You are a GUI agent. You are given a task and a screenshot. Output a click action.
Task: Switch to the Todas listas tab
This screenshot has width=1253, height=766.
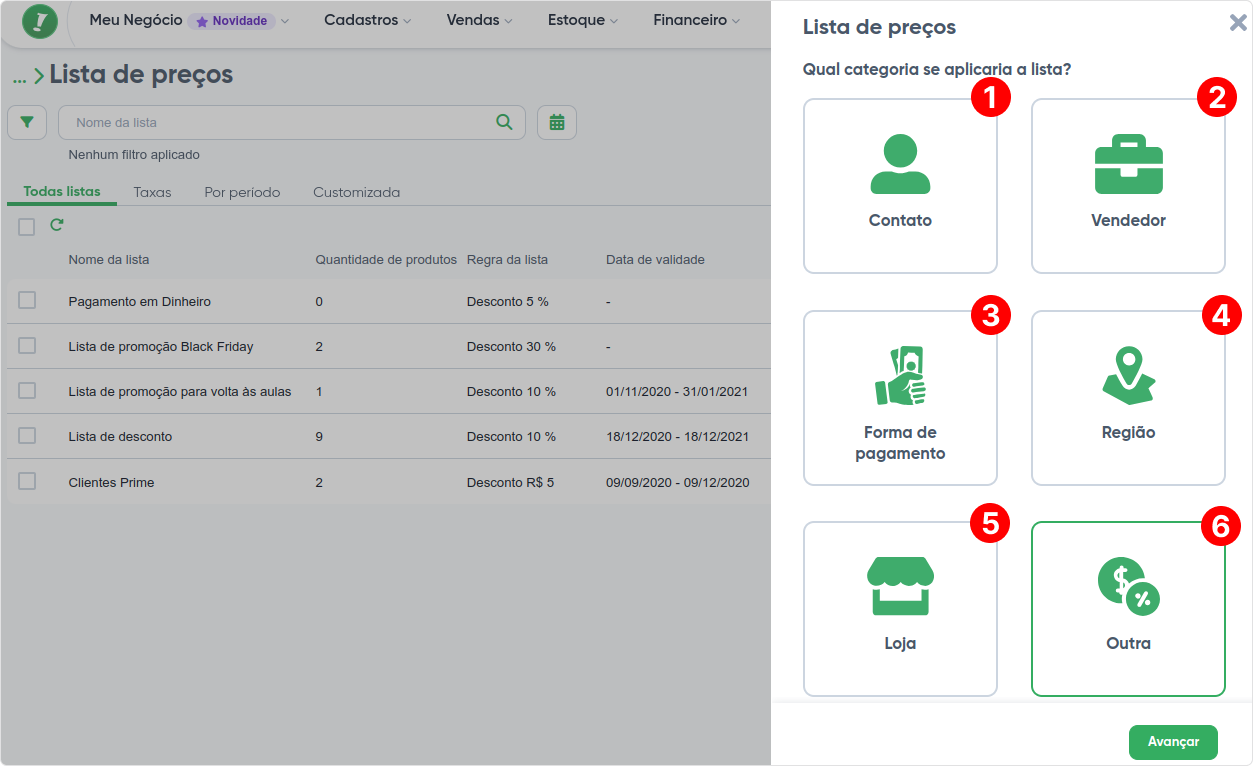[x=62, y=192]
